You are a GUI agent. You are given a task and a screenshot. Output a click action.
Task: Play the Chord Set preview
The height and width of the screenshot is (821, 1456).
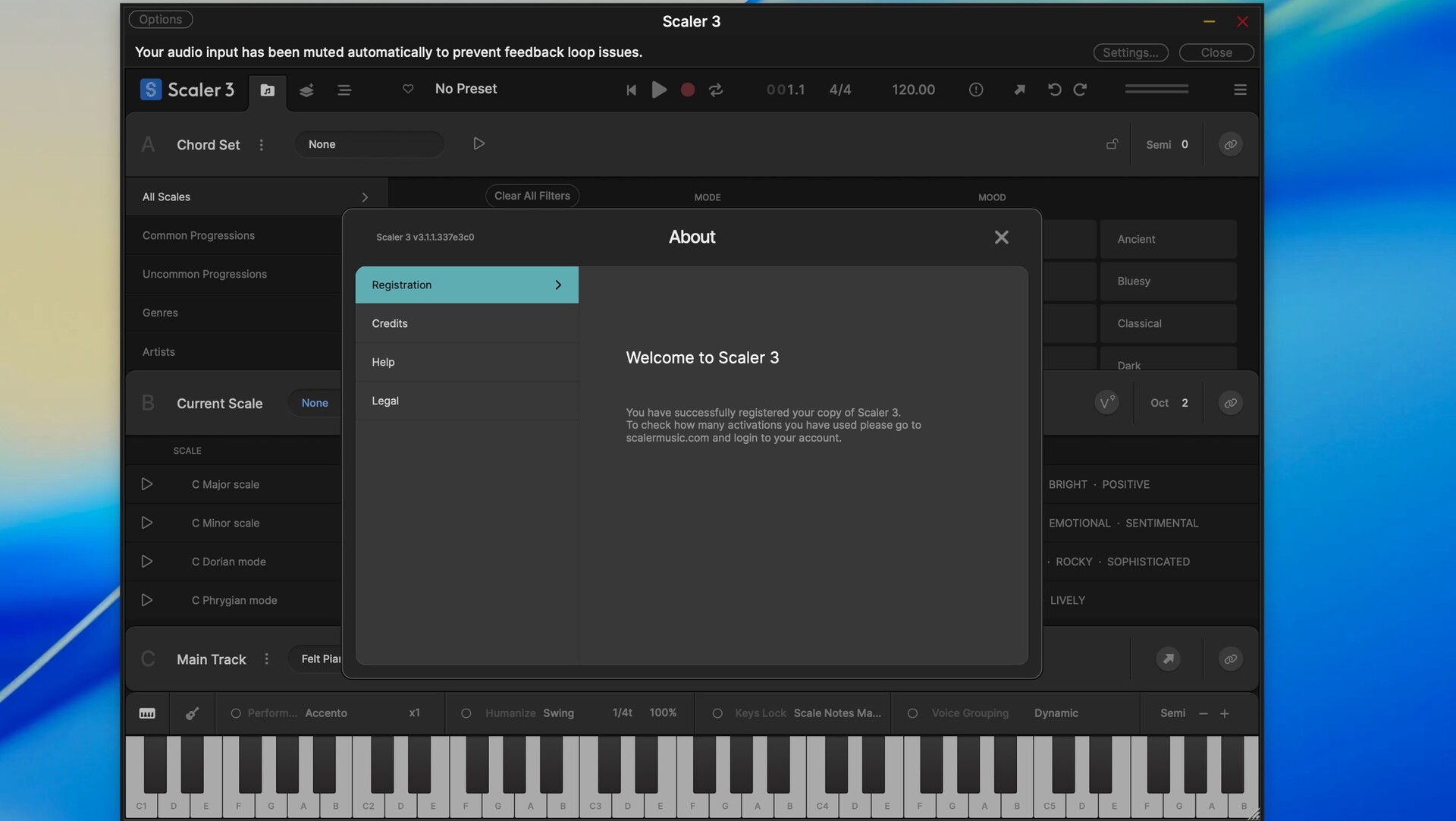[479, 143]
